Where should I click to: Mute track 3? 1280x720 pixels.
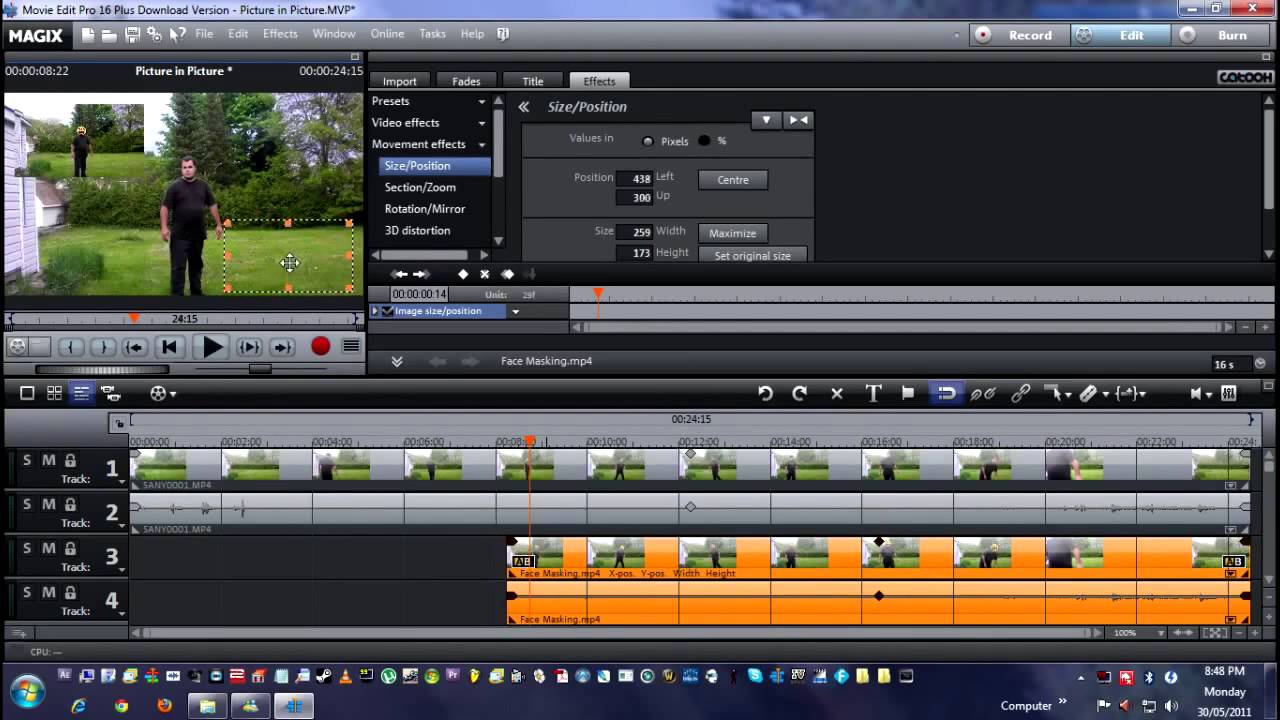[x=48, y=548]
